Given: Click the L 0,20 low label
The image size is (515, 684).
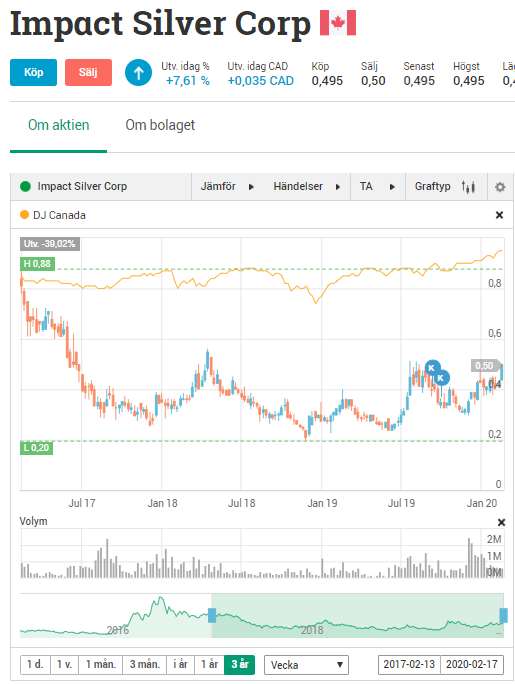Looking at the screenshot, I should click(x=37, y=448).
